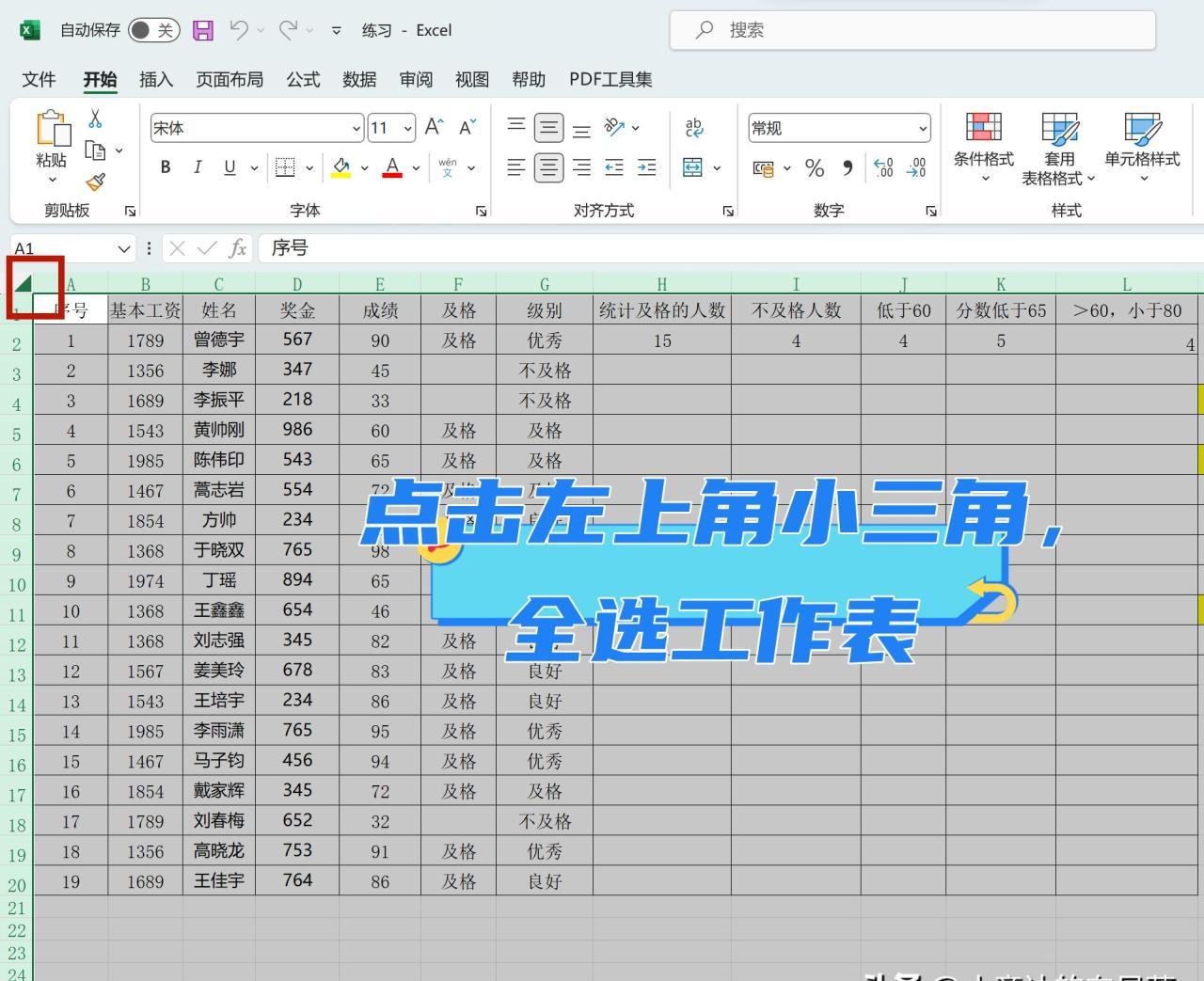1204x981 pixels.
Task: Open the fill color dropdown arrow
Action: [x=365, y=168]
